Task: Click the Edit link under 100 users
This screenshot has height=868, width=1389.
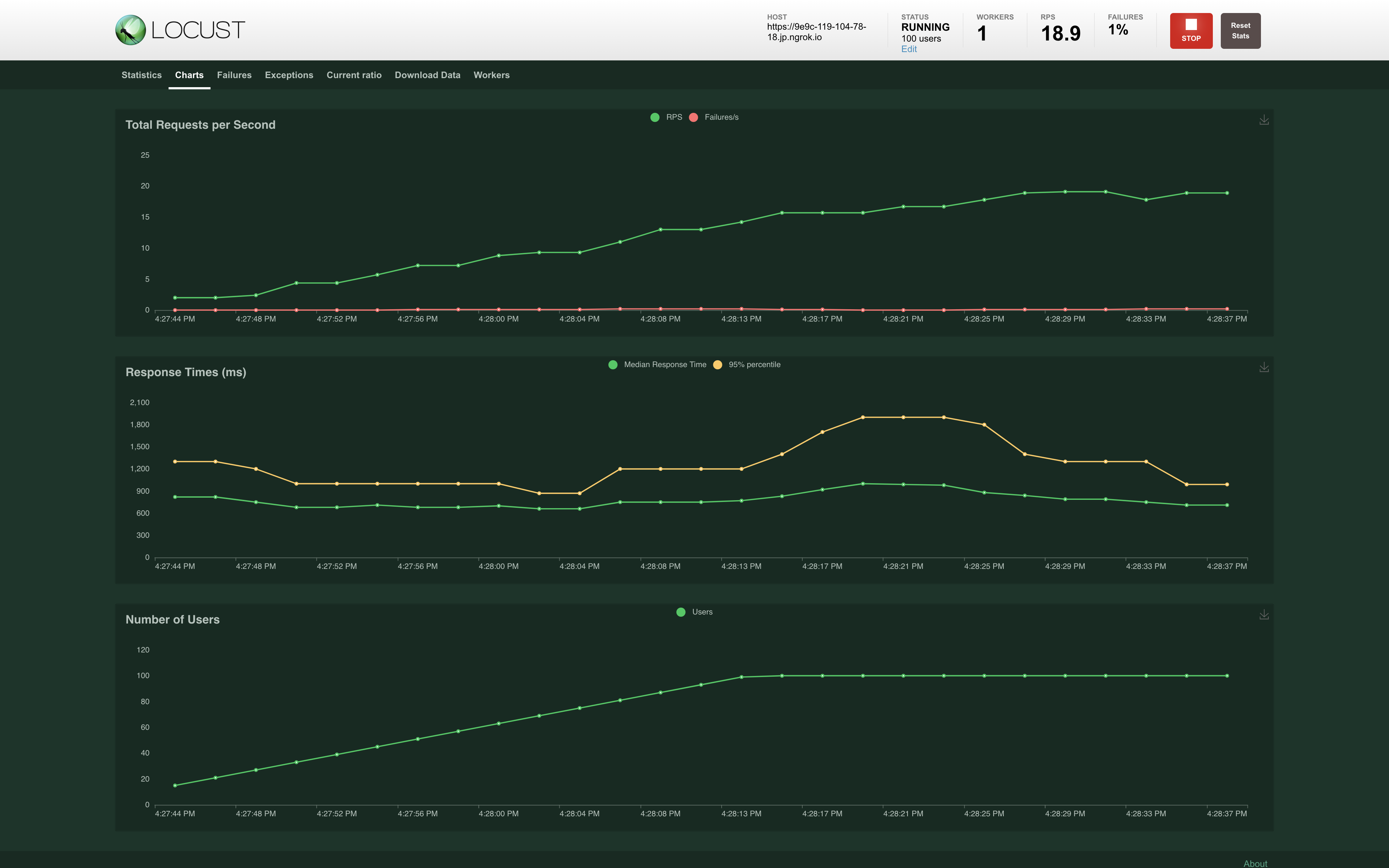Action: pos(909,50)
